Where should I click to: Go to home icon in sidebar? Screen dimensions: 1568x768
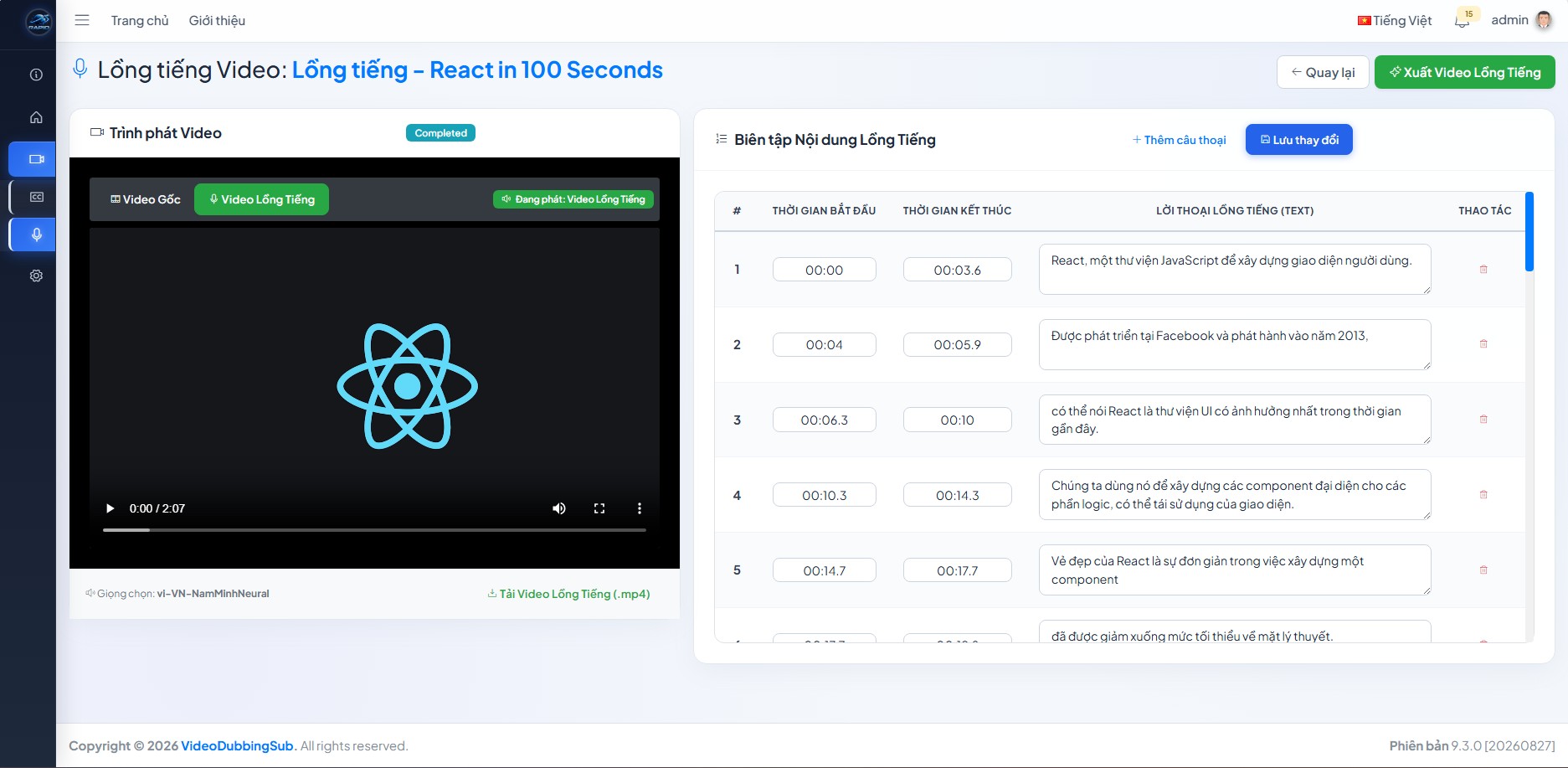(36, 117)
